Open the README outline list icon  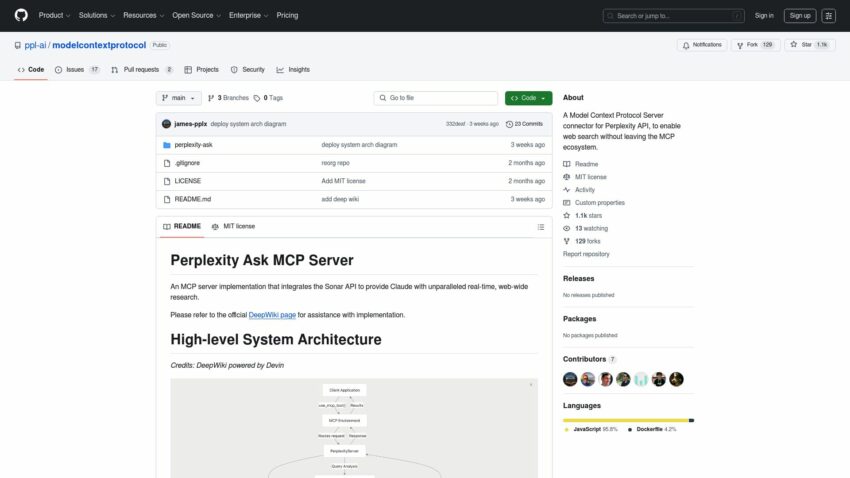[x=540, y=227]
